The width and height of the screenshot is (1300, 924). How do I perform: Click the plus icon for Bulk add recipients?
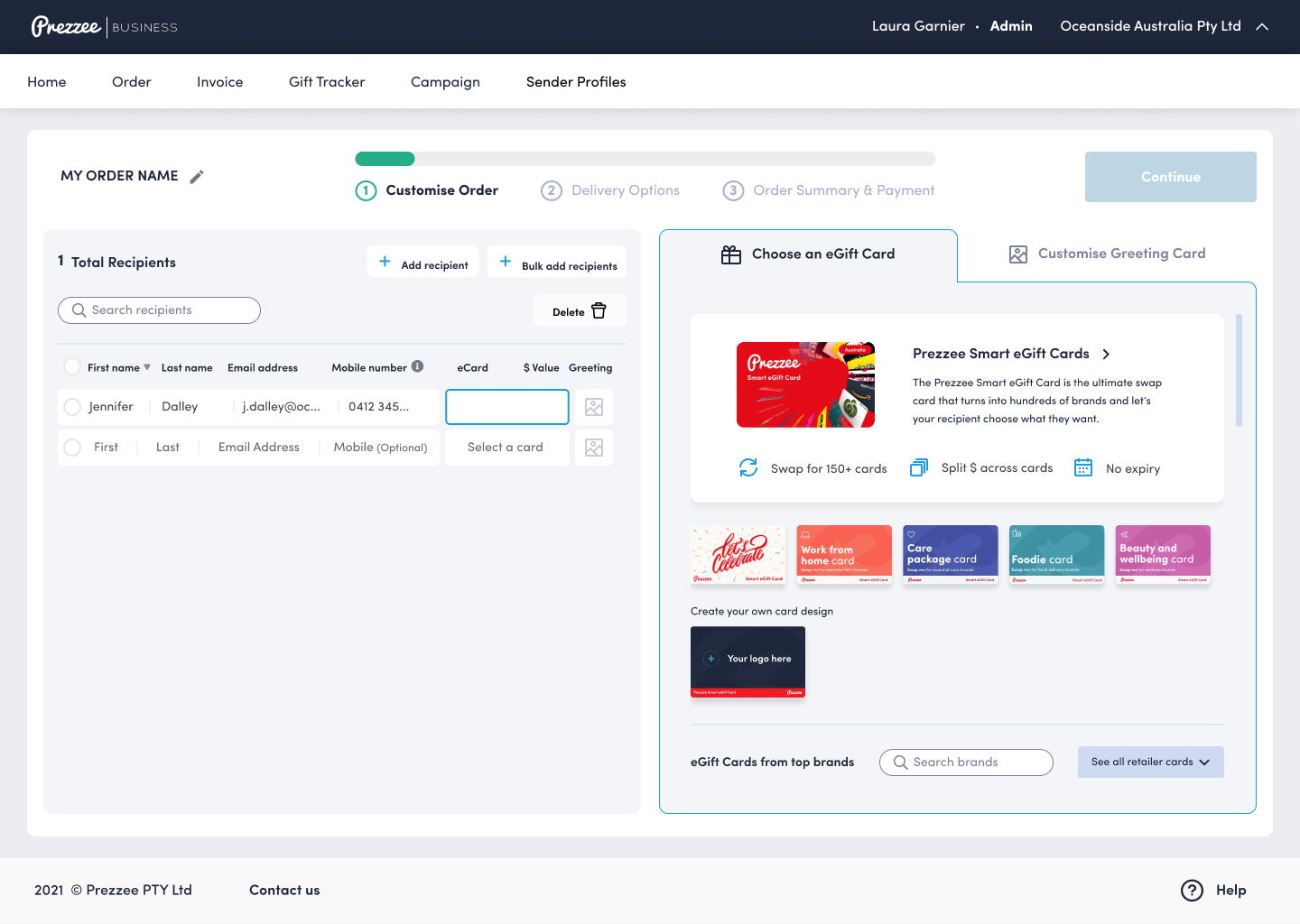[x=506, y=262]
